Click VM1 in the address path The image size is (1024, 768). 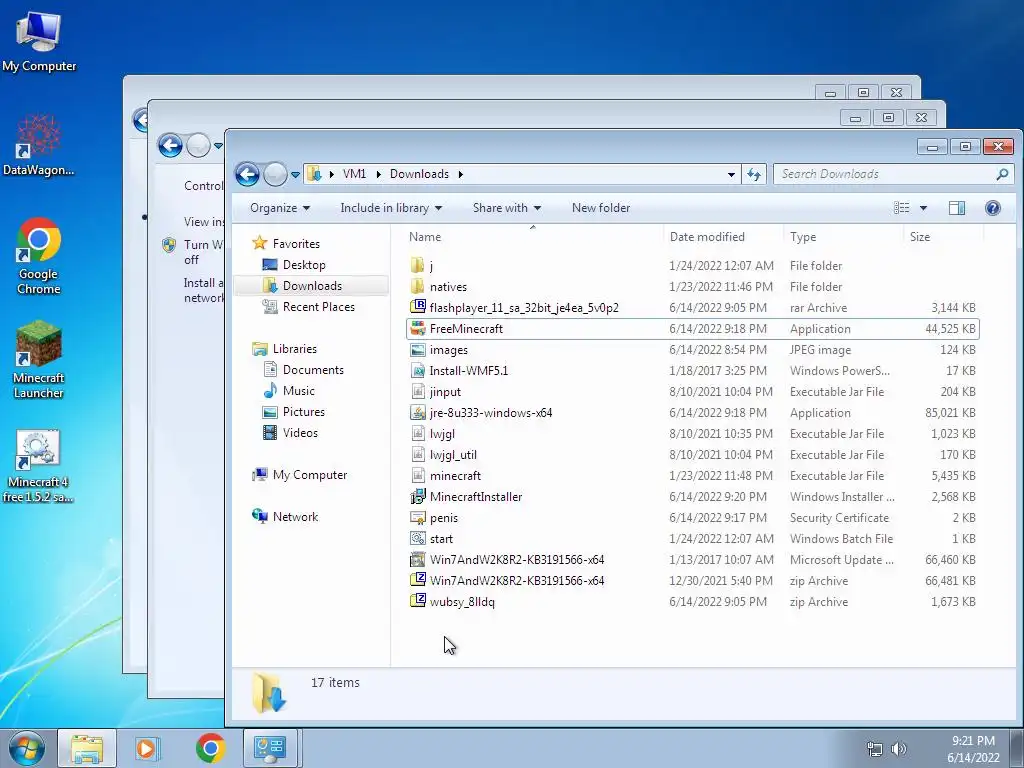coord(354,174)
